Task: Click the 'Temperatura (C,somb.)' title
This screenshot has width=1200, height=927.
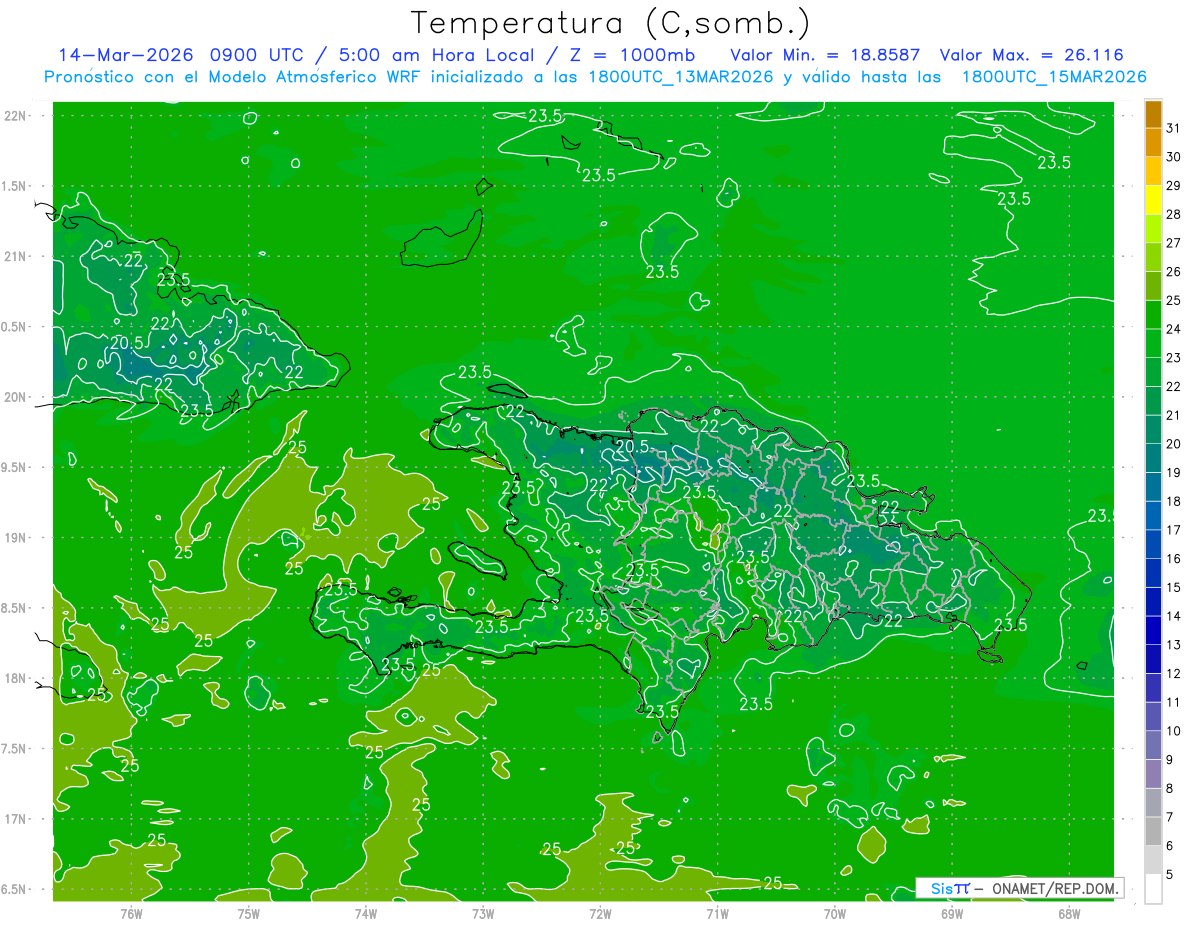Action: pos(610,24)
